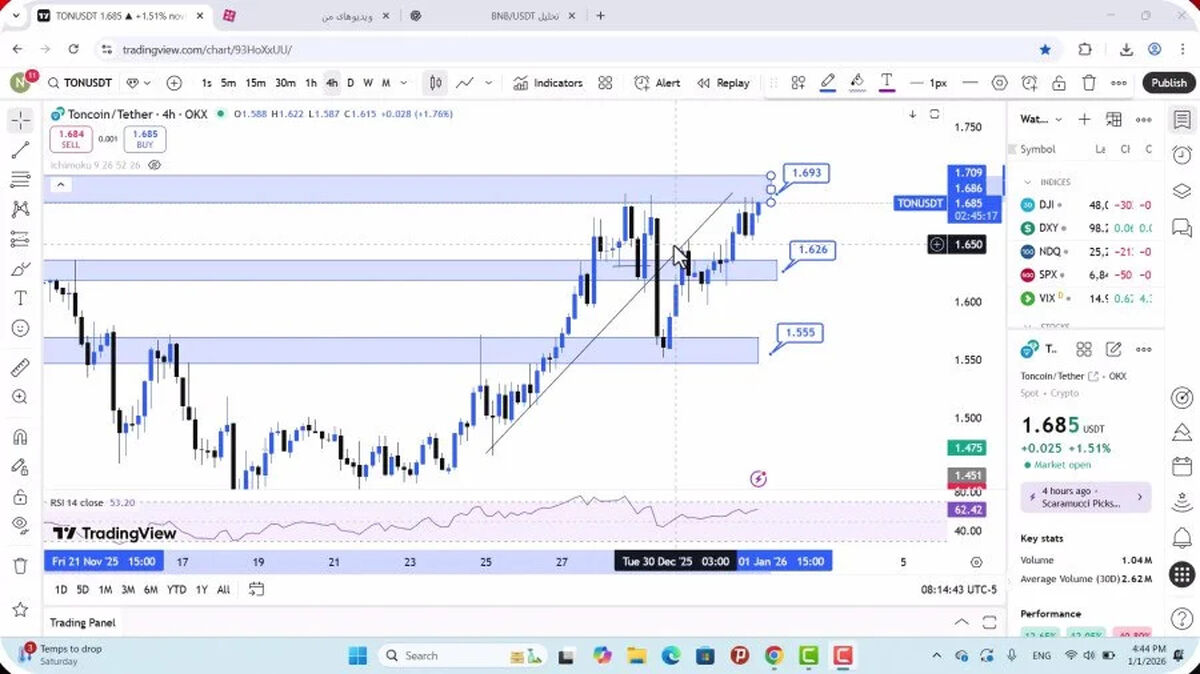Open the go to date calendar icon
The image size is (1200, 674).
[256, 589]
